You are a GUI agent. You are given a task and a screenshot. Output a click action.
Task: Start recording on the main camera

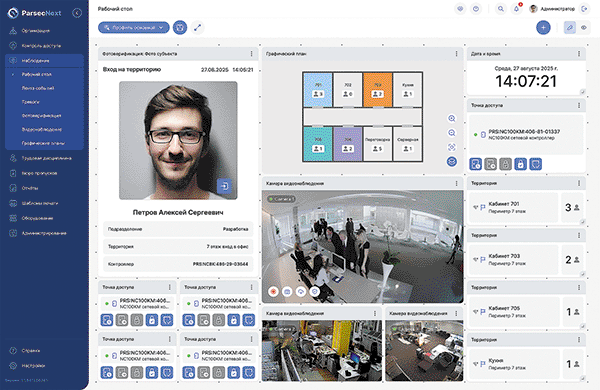pos(273,292)
